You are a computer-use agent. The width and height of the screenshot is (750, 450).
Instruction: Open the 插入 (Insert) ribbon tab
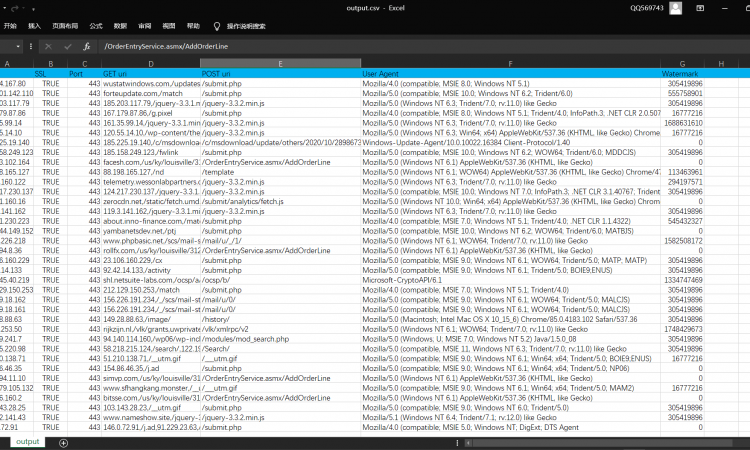coord(34,26)
